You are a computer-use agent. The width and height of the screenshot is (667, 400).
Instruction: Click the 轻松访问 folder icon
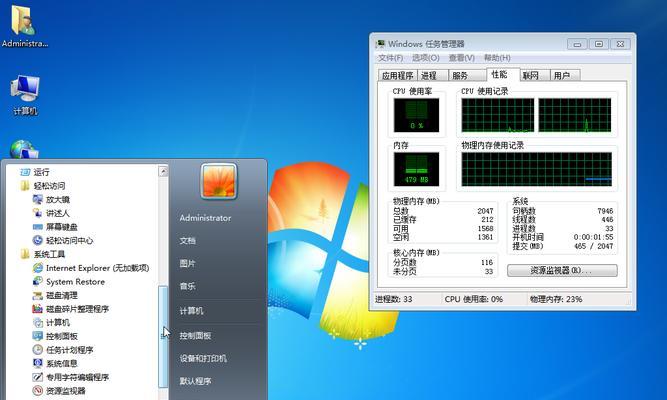tap(25, 186)
